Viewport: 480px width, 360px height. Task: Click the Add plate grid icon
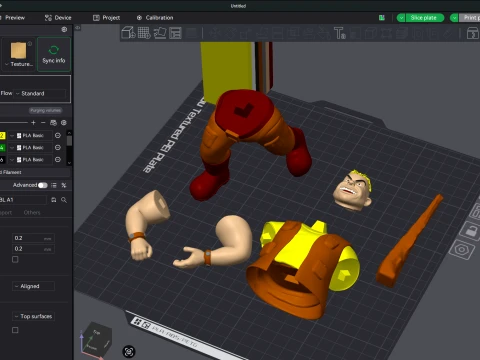click(x=144, y=33)
